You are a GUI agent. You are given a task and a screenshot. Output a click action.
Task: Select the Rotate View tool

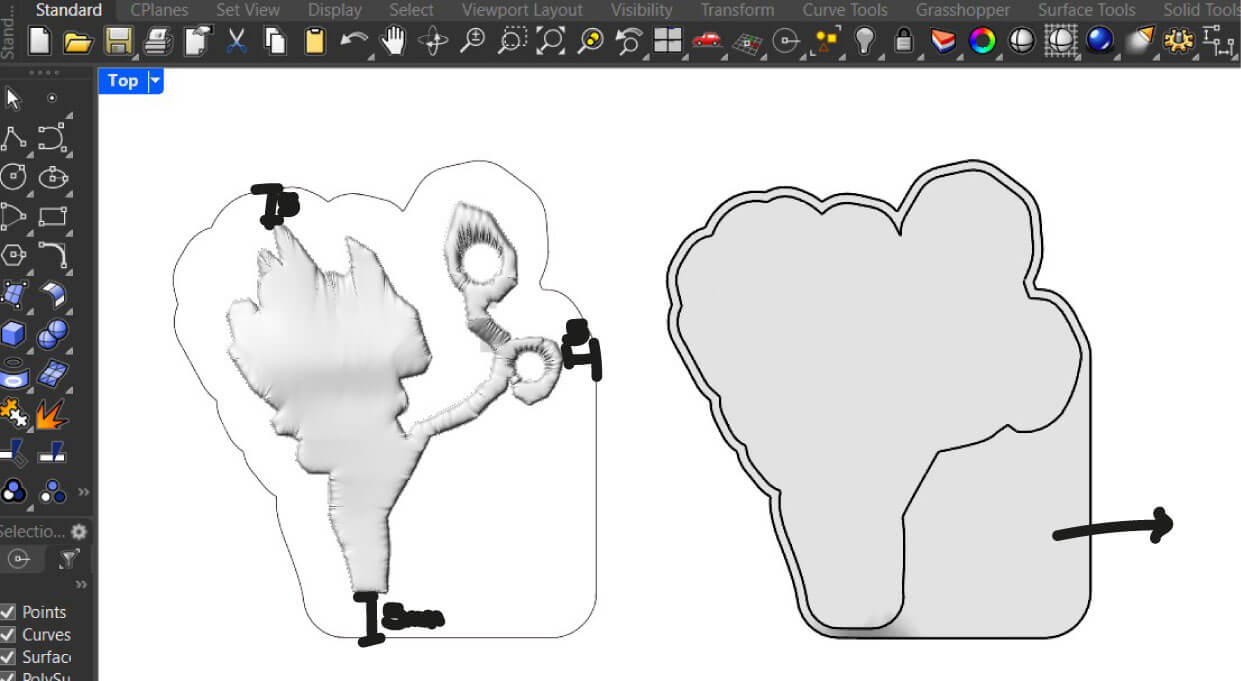[x=433, y=41]
